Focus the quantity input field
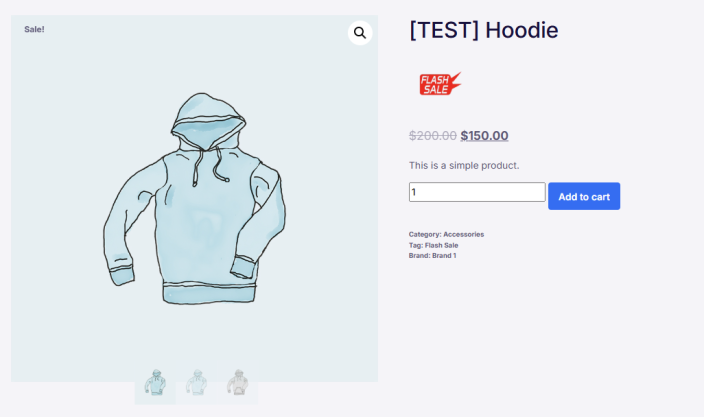Viewport: 704px width, 417px height. tap(477, 192)
